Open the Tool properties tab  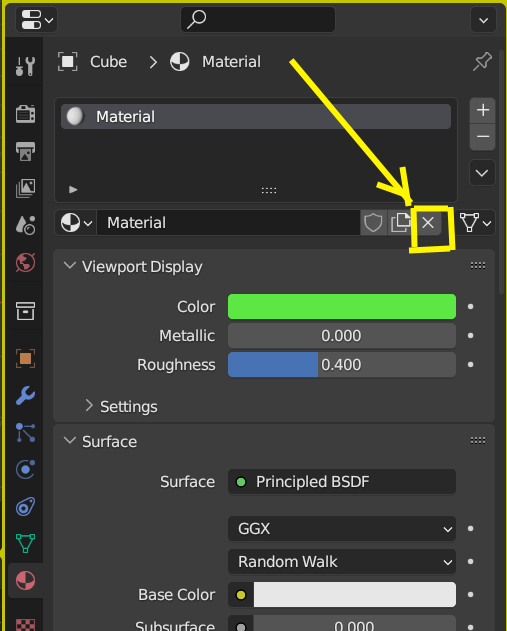[25, 66]
